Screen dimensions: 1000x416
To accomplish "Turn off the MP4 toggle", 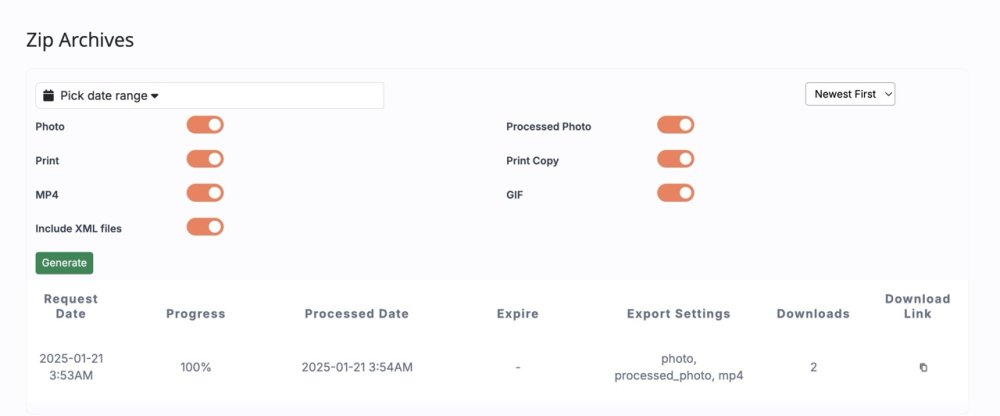I will pos(205,193).
